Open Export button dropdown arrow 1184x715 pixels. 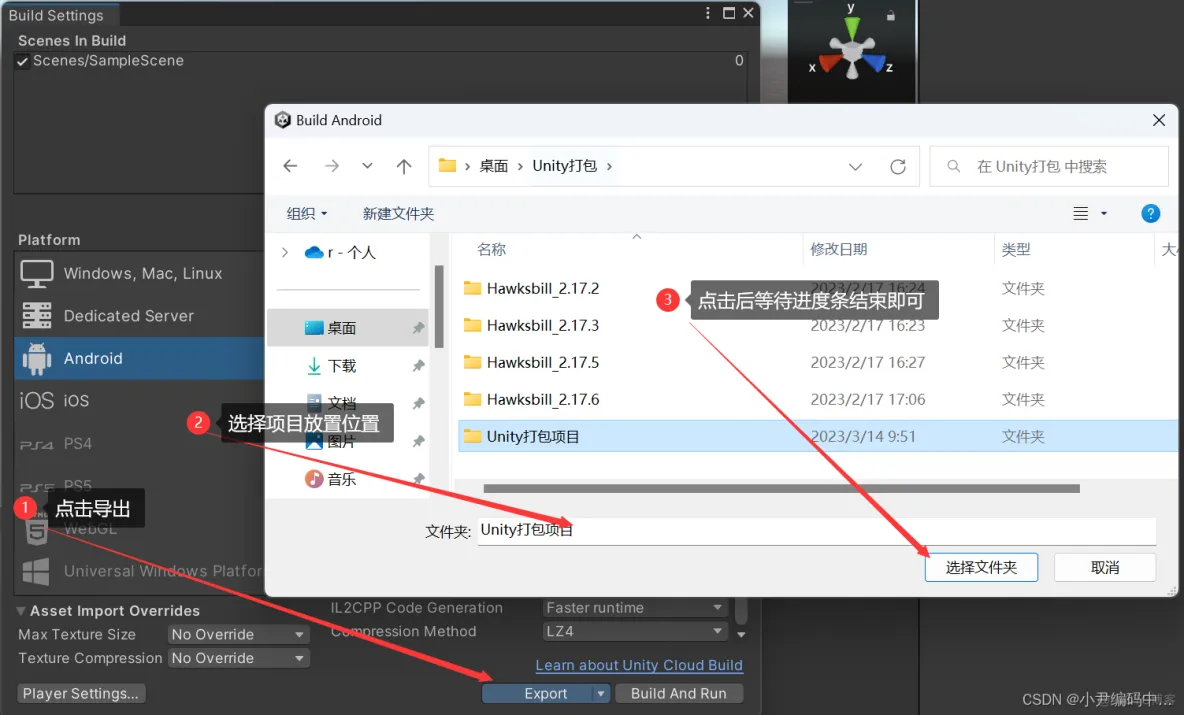tap(601, 693)
